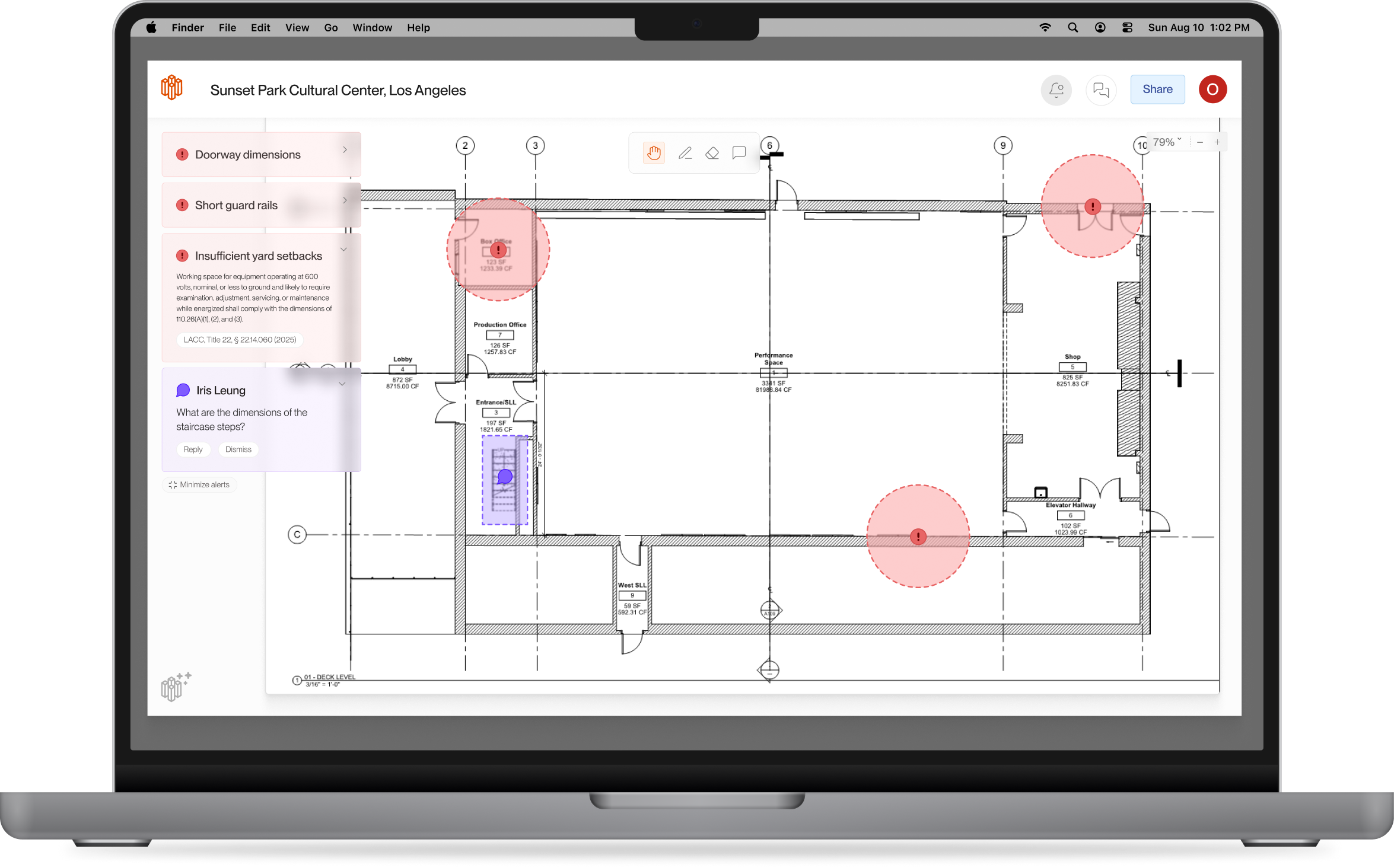The width and height of the screenshot is (1394, 868).
Task: Click the Share button
Action: [1157, 90]
